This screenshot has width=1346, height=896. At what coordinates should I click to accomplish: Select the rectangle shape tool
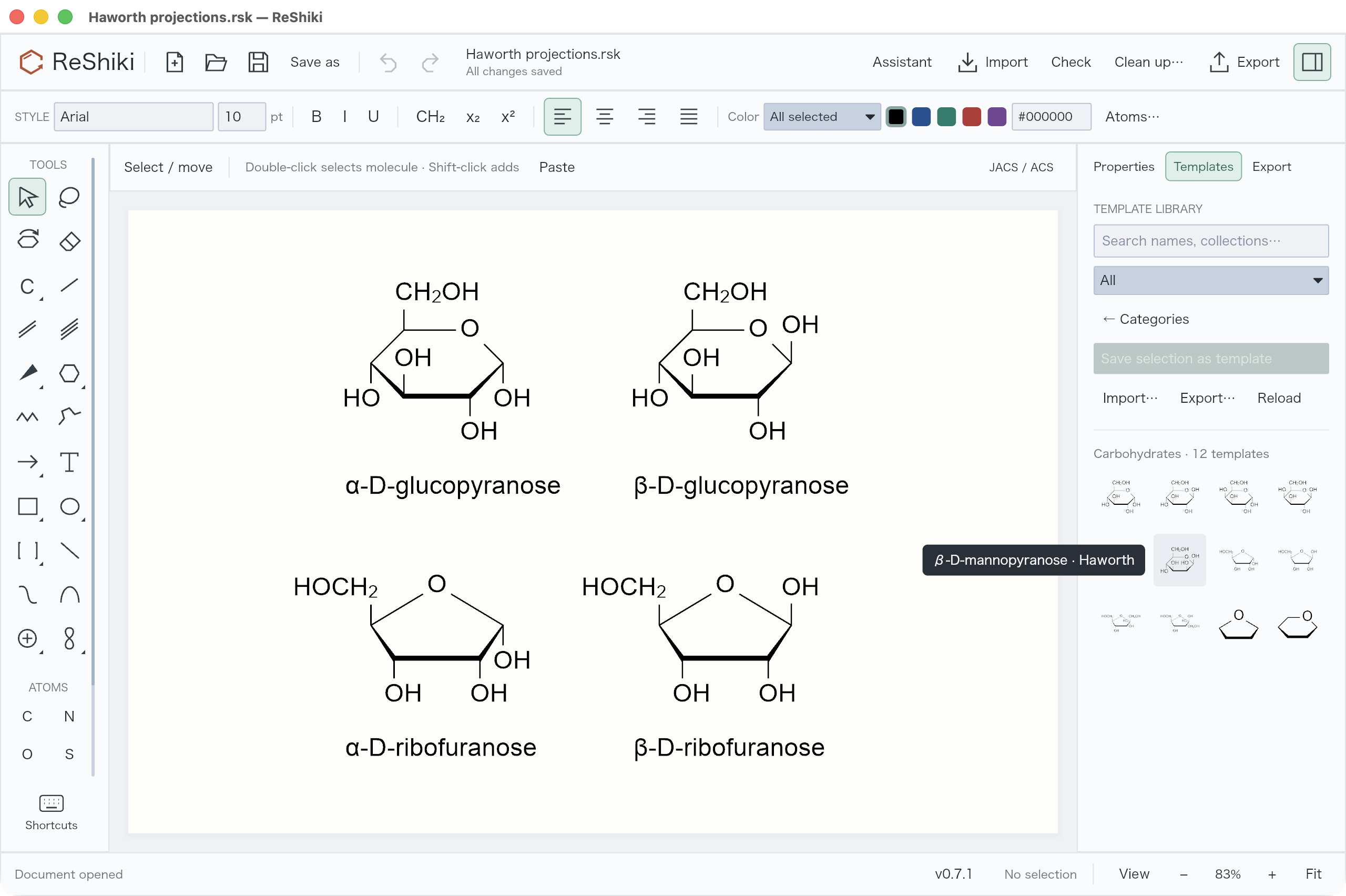pos(27,506)
